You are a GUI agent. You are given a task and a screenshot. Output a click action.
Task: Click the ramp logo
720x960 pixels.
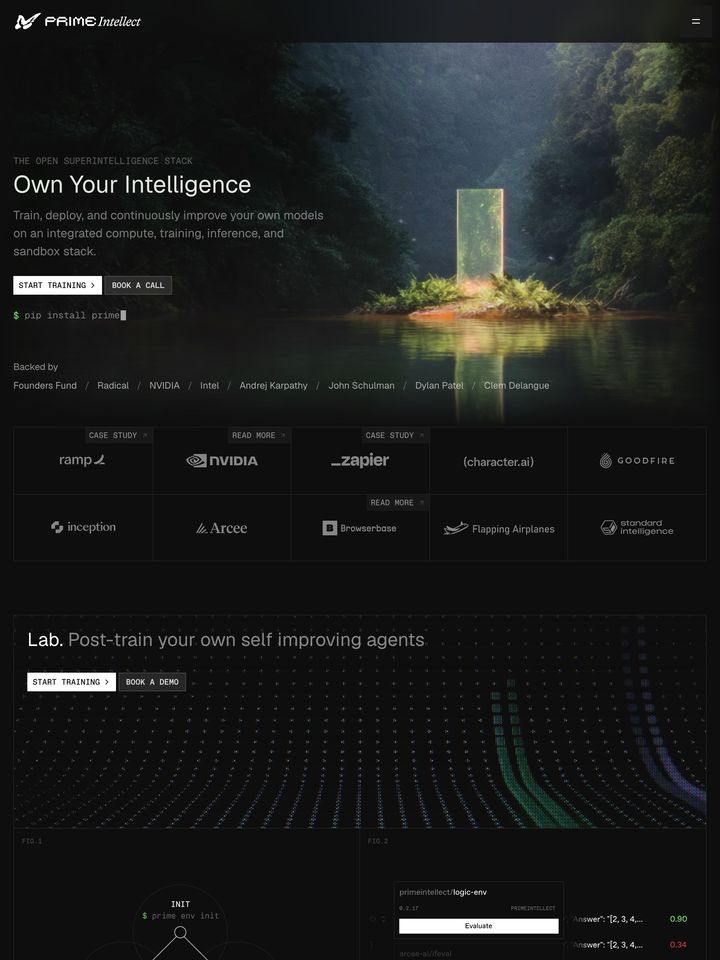pyautogui.click(x=83, y=460)
